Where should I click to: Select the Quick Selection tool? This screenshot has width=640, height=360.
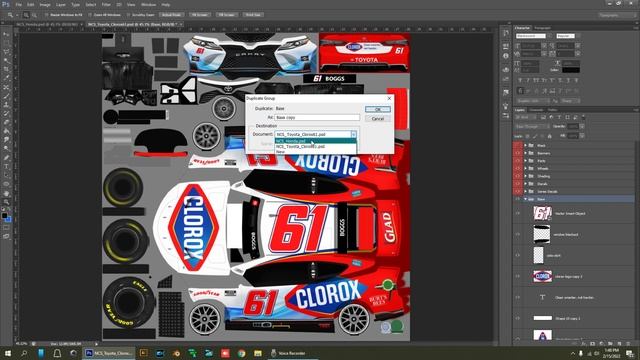point(6,61)
